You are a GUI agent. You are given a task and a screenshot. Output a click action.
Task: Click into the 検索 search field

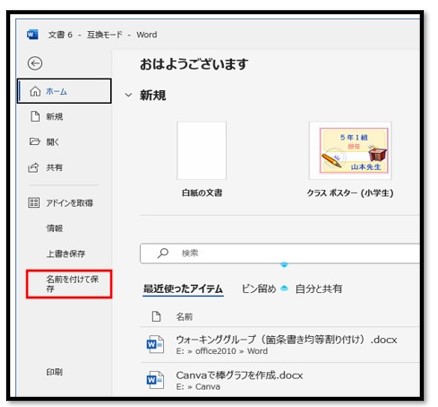(x=280, y=253)
